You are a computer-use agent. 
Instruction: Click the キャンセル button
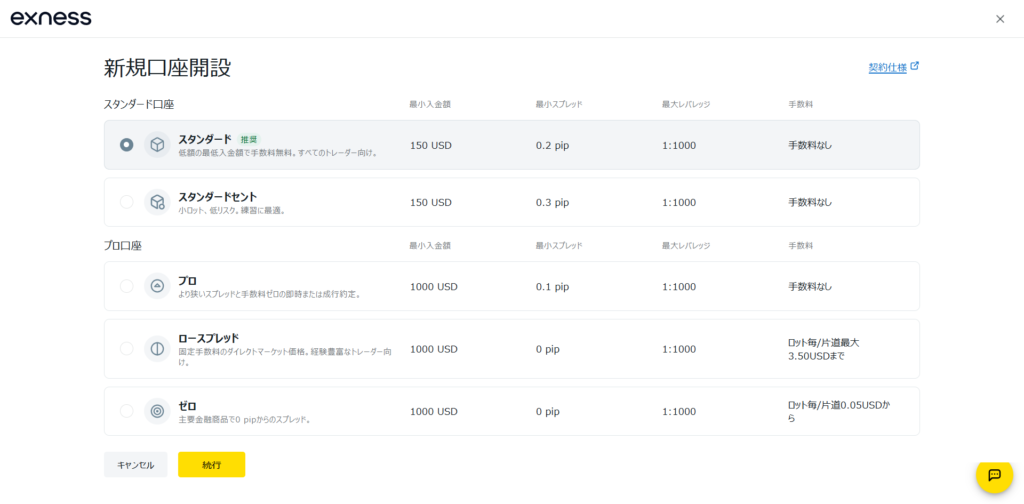pyautogui.click(x=136, y=465)
